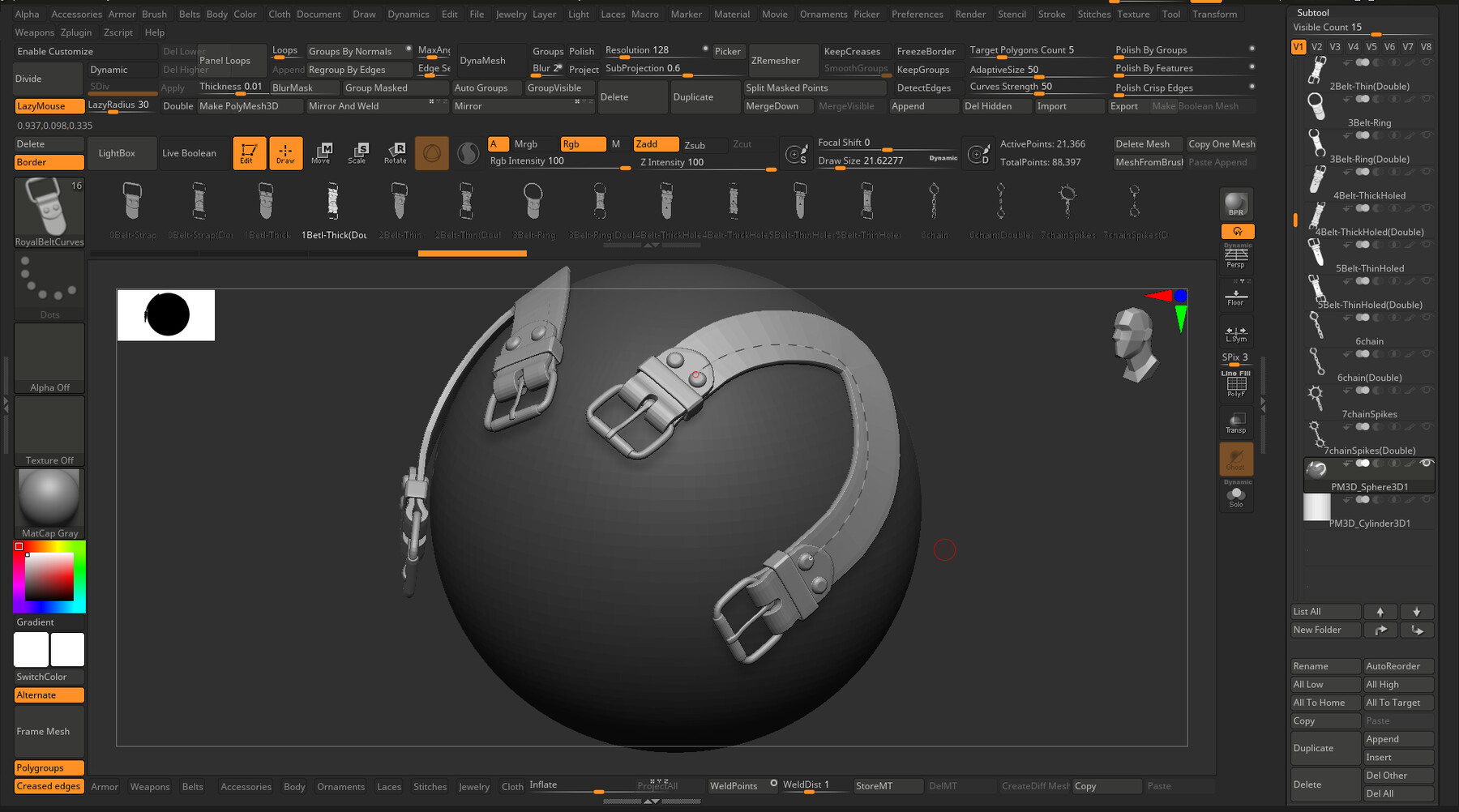
Task: Open the Zplugin menu
Action: [x=76, y=32]
